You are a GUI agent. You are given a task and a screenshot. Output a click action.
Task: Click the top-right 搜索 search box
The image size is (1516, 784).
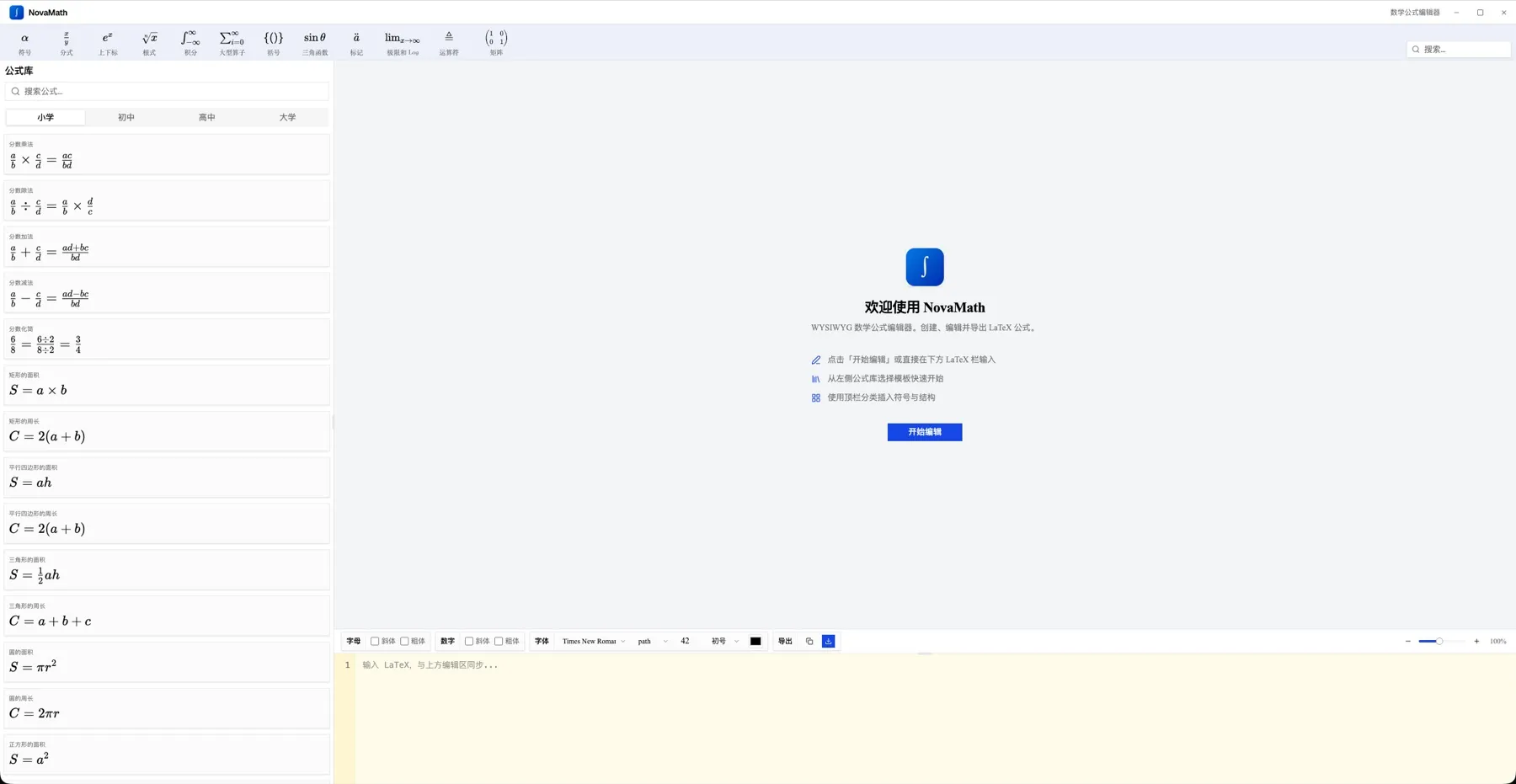pos(1459,50)
